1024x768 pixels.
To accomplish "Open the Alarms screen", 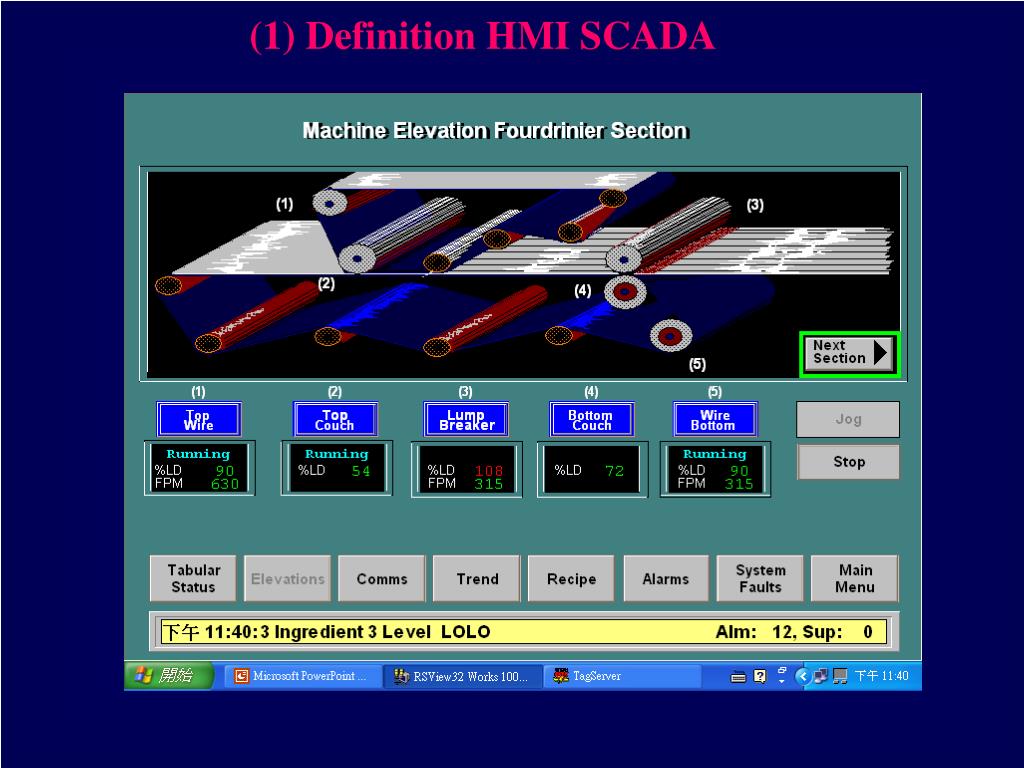I will coord(666,579).
